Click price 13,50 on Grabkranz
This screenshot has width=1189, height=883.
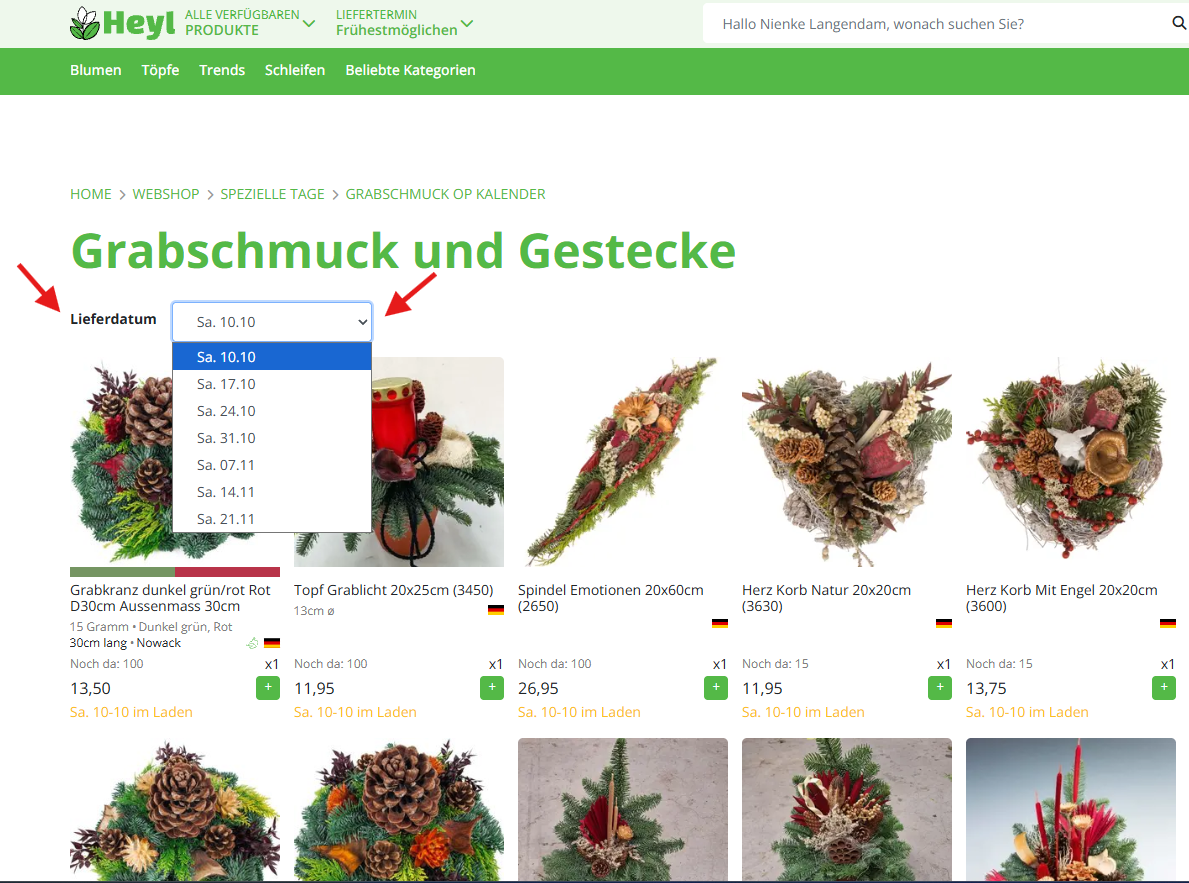90,688
